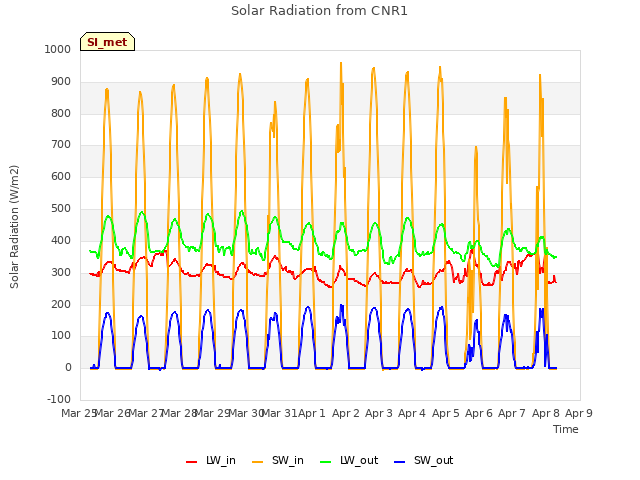Click the Apr 5 x-axis date label
Viewport: 640px width, 480px height.
446,413
